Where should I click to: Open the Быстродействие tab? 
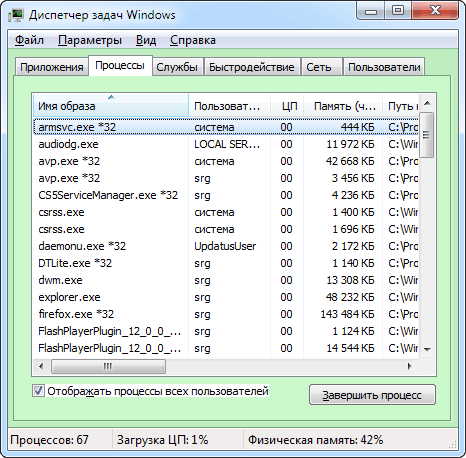(x=252, y=67)
